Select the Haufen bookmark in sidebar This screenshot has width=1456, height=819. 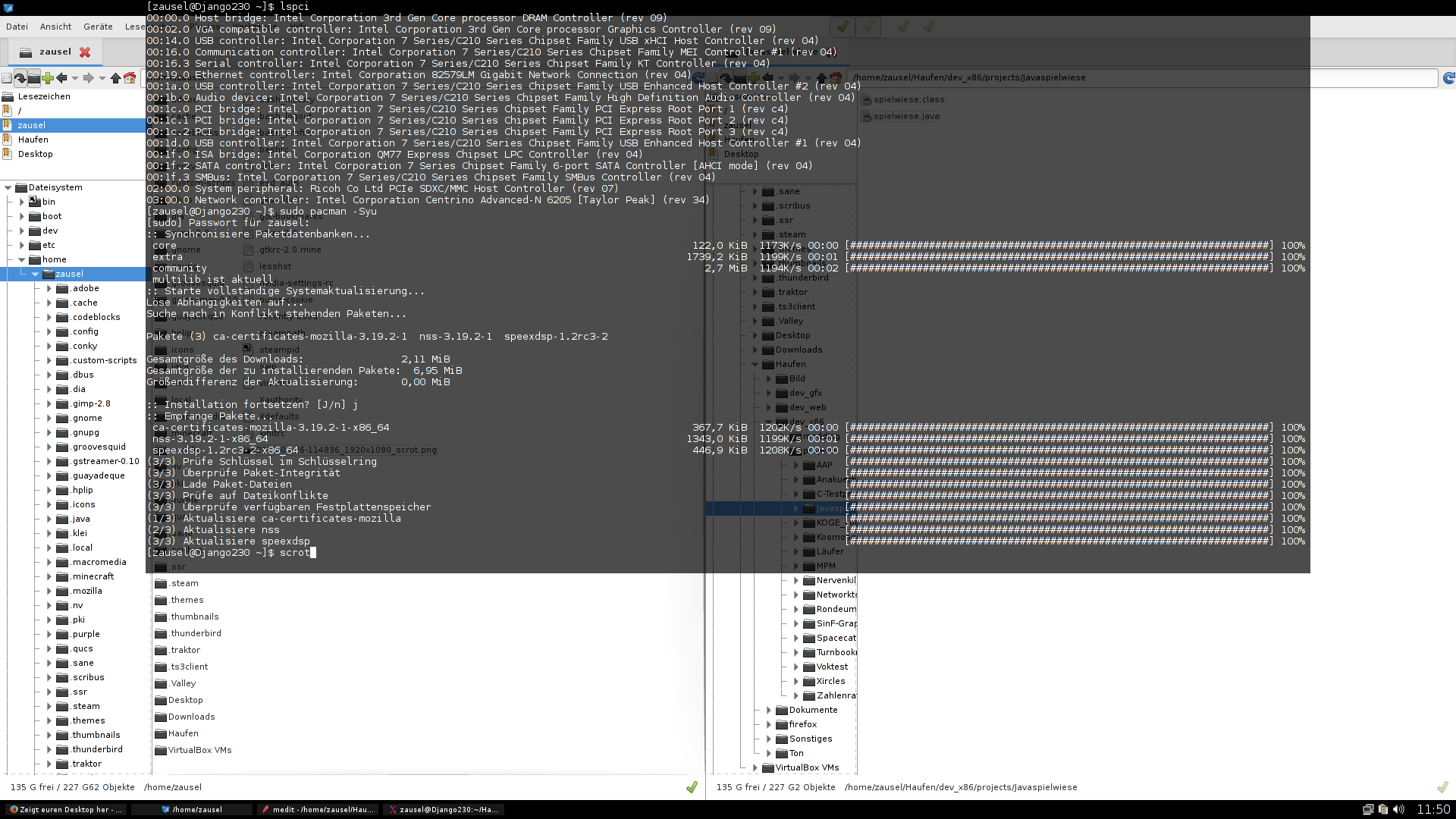(33, 140)
